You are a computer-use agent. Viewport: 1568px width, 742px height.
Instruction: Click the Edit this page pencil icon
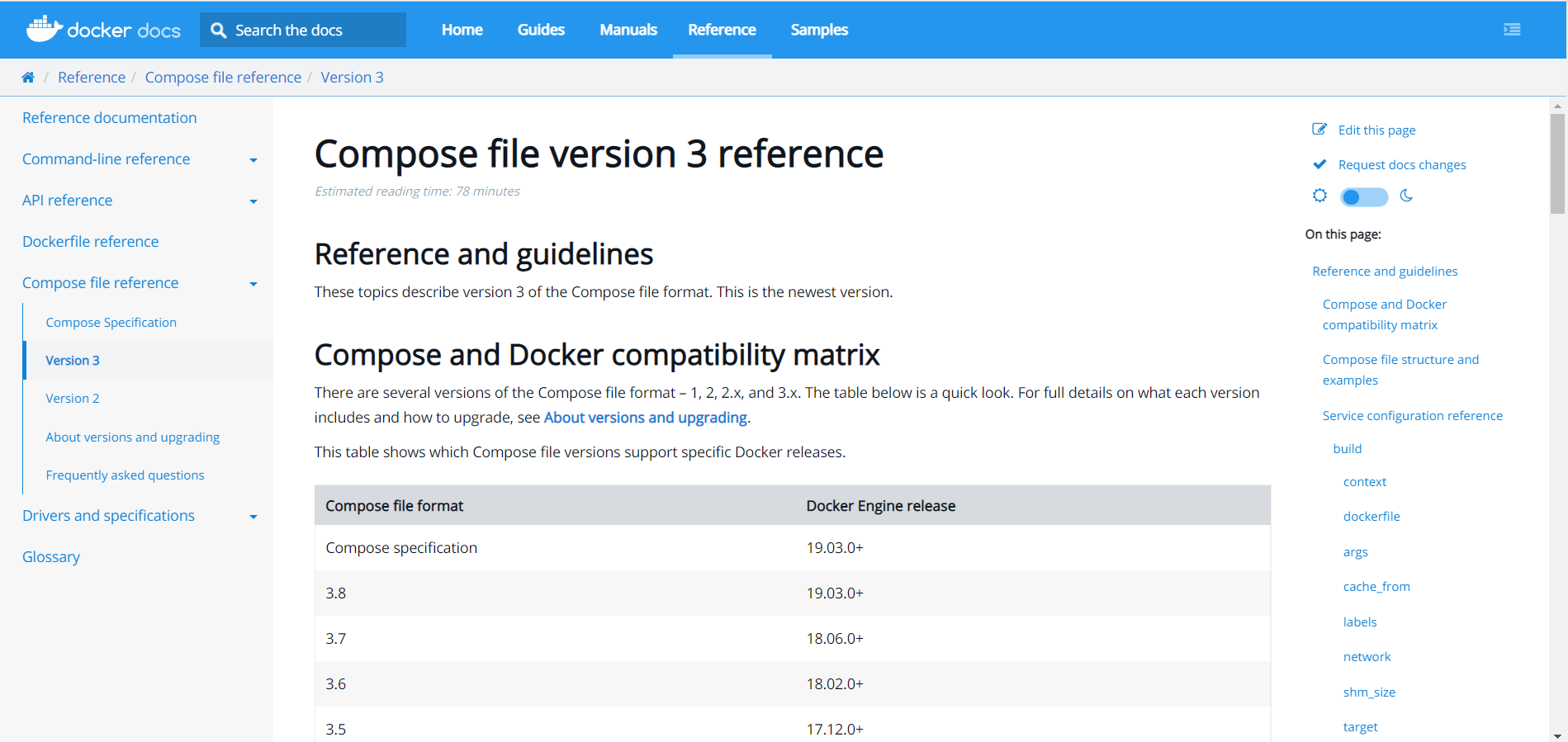click(1319, 130)
